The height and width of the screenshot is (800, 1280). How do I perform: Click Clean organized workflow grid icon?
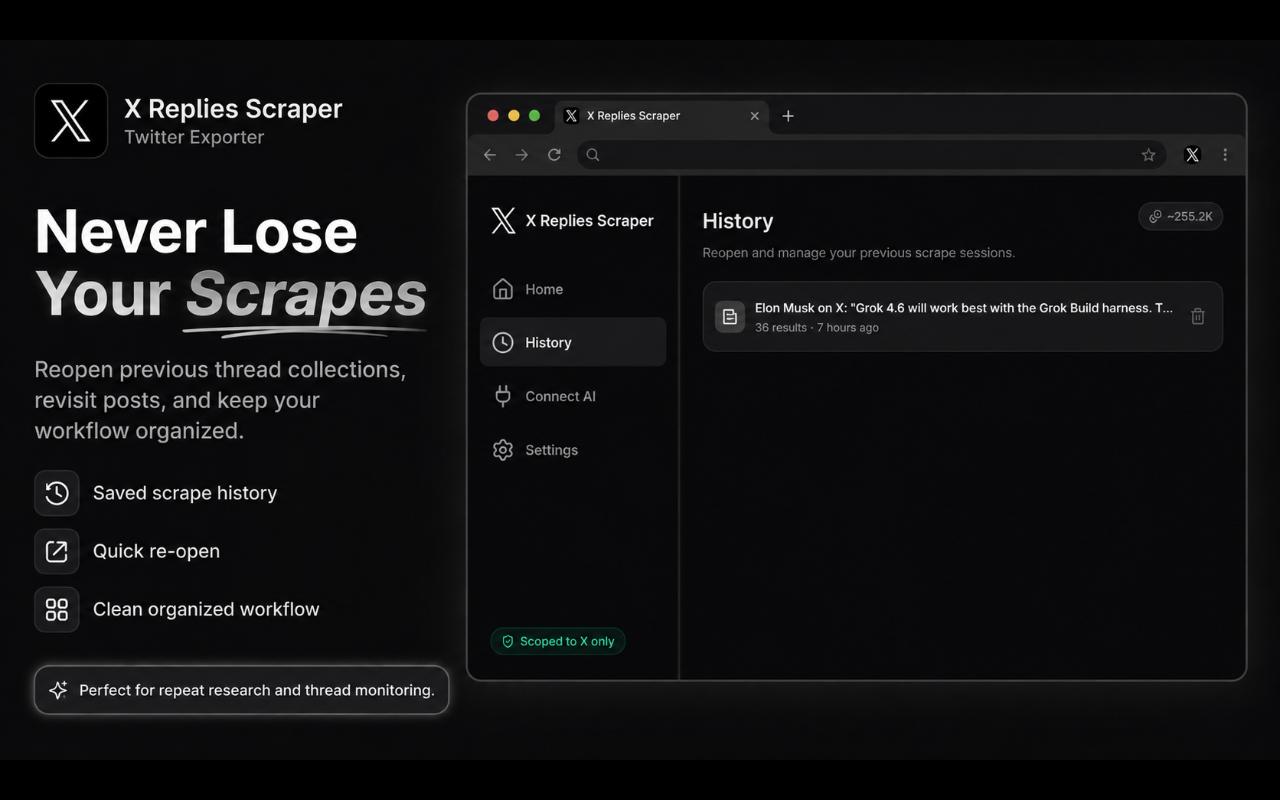(x=57, y=609)
